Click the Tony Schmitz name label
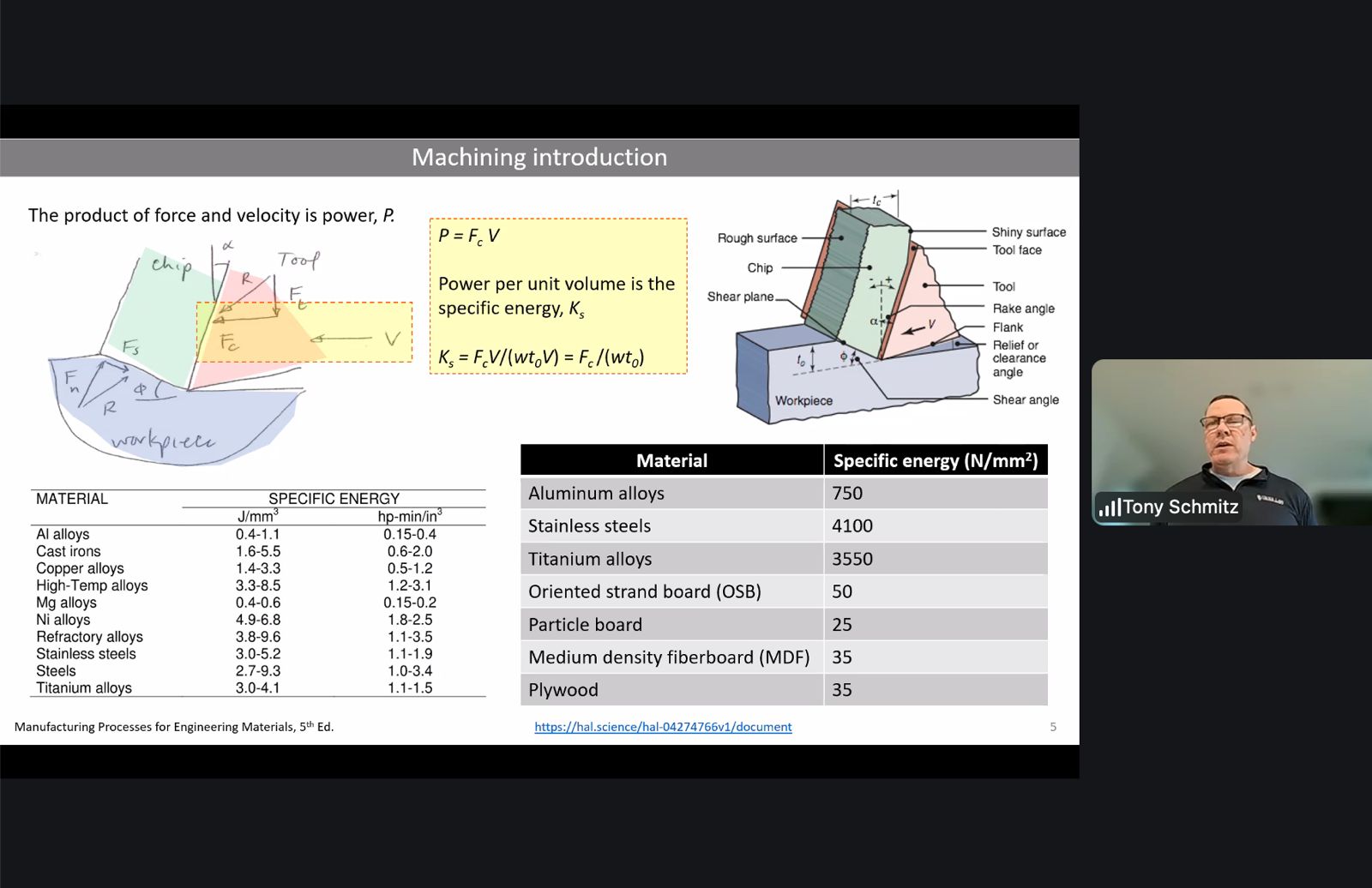This screenshot has height=888, width=1372. tap(1180, 507)
